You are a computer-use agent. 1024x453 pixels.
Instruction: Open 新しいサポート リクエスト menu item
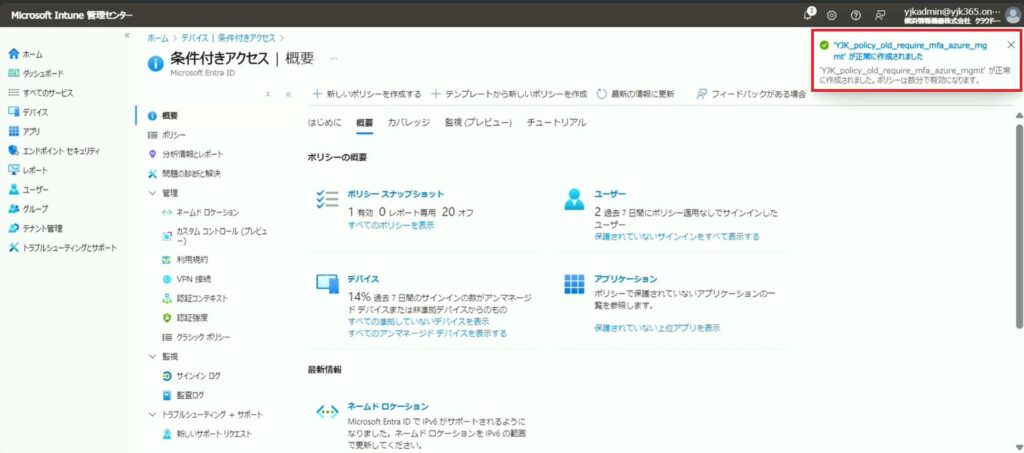[x=207, y=434]
